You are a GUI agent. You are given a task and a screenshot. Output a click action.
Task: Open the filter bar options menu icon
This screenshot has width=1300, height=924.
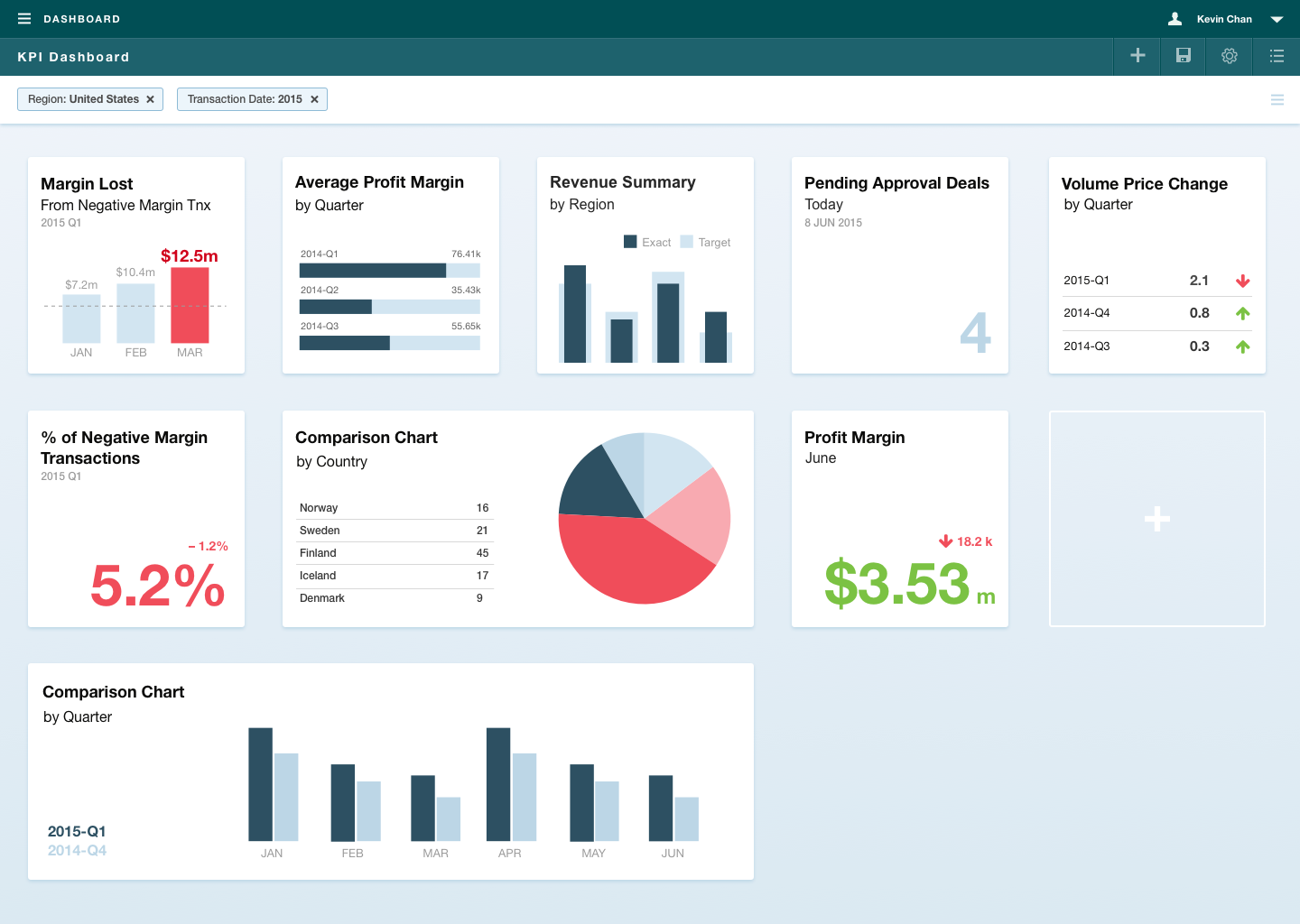click(x=1277, y=100)
